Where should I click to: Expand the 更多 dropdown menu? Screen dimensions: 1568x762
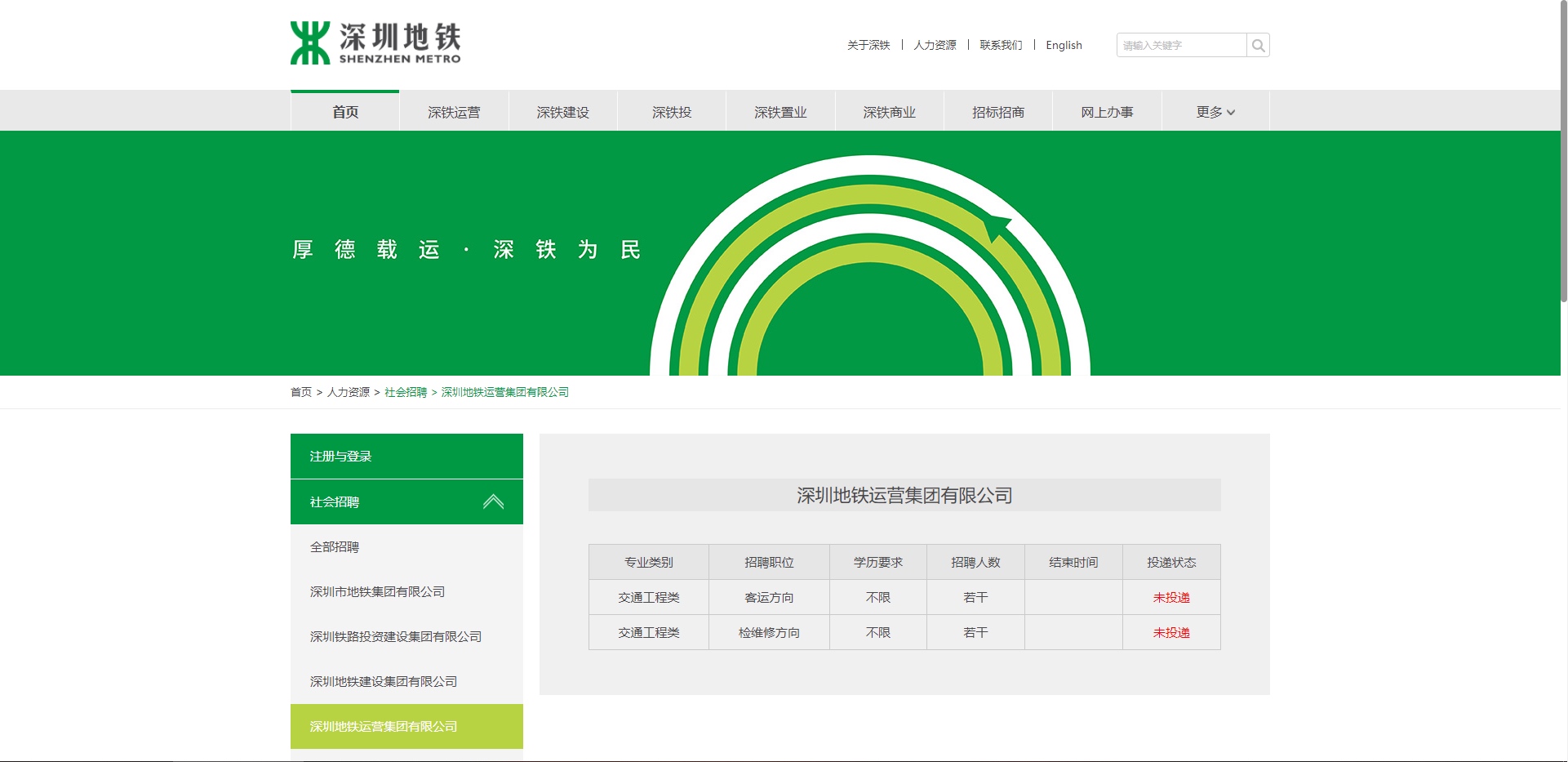(x=1215, y=112)
